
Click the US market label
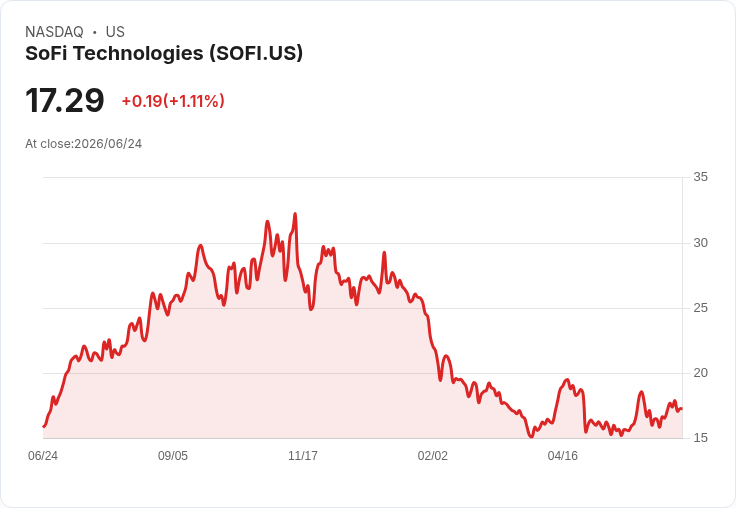coord(115,32)
